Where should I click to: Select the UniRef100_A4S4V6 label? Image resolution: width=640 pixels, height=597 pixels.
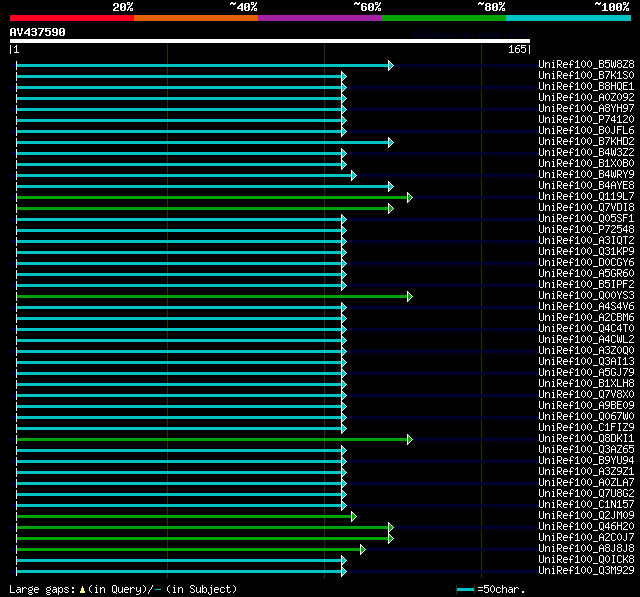pyautogui.click(x=586, y=307)
